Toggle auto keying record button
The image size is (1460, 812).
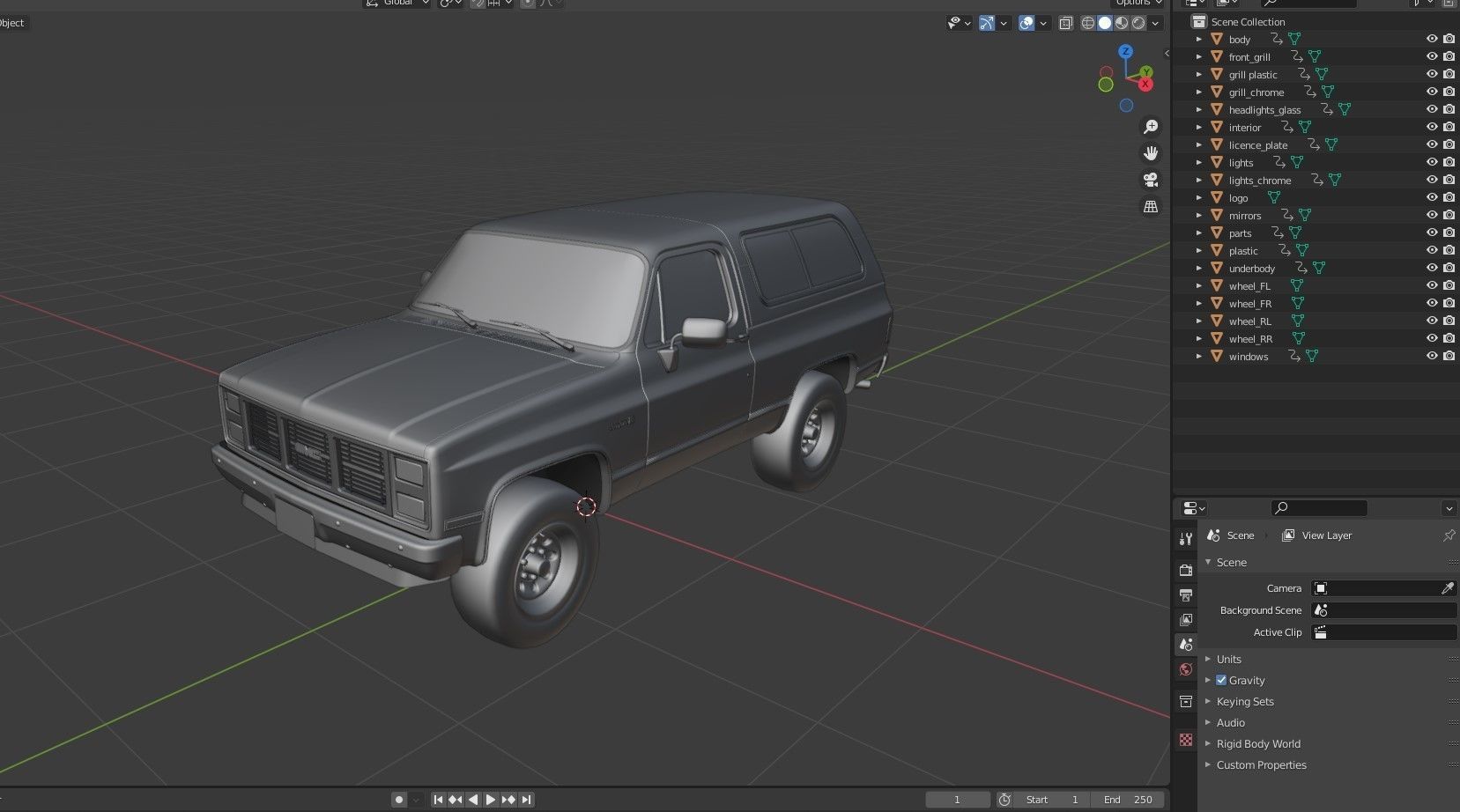pyautogui.click(x=399, y=800)
